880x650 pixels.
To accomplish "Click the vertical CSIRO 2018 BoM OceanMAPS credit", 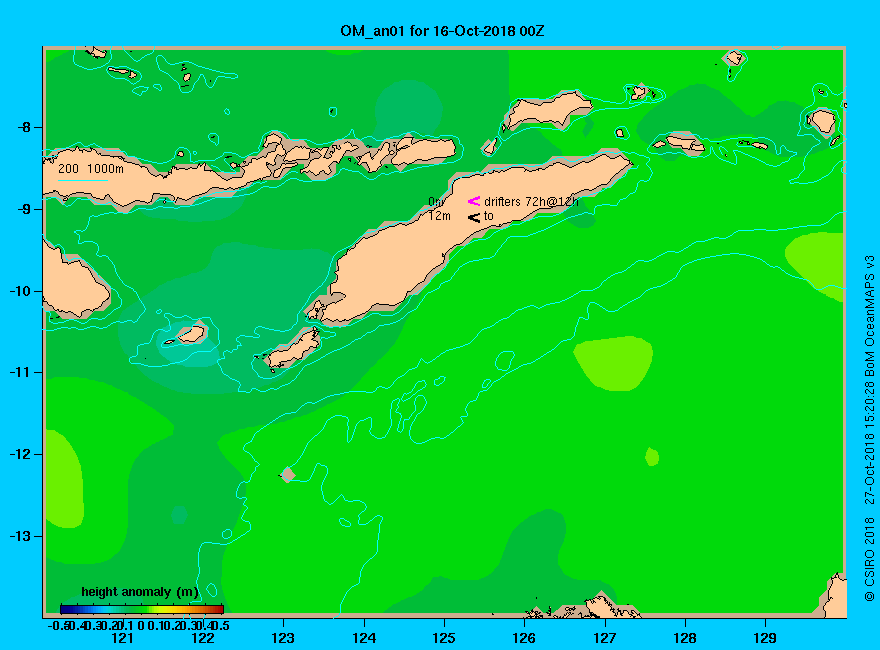I will (869, 428).
